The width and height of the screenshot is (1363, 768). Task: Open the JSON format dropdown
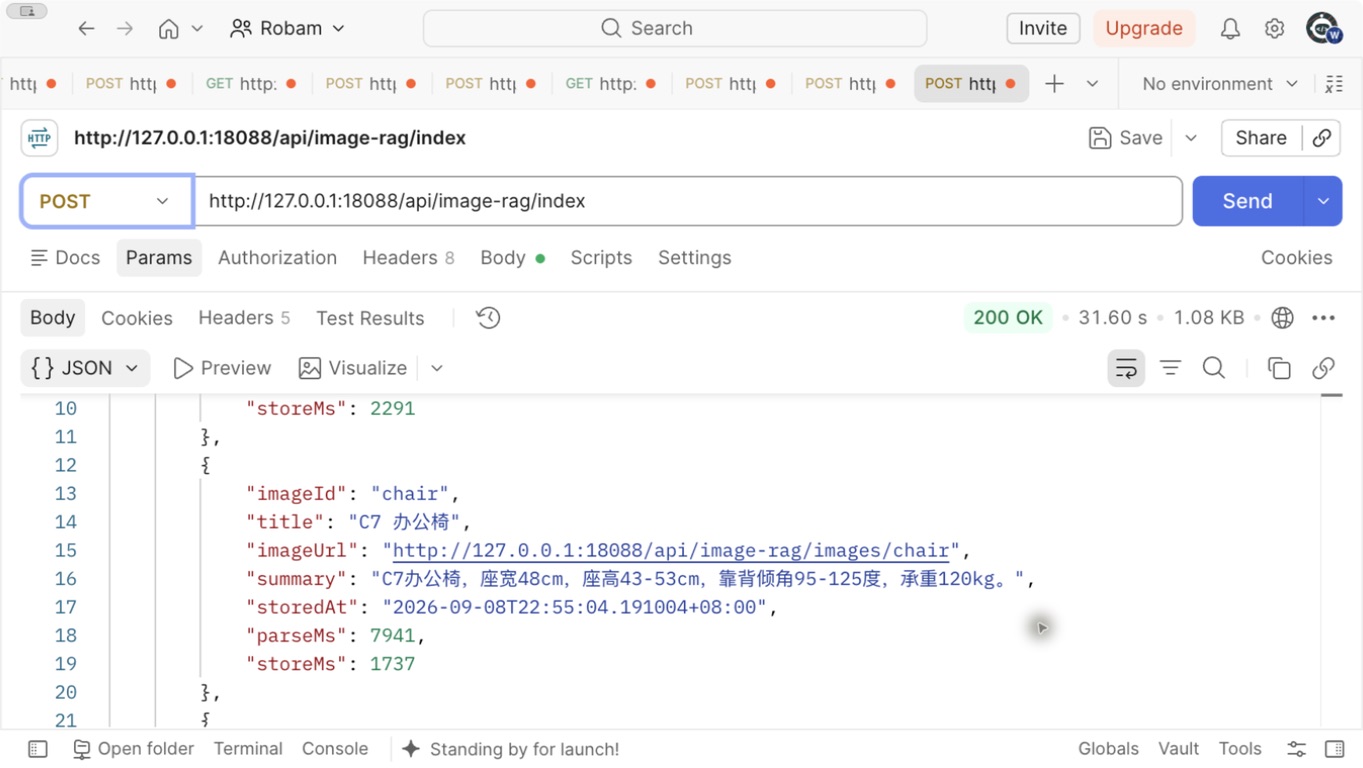click(x=85, y=368)
